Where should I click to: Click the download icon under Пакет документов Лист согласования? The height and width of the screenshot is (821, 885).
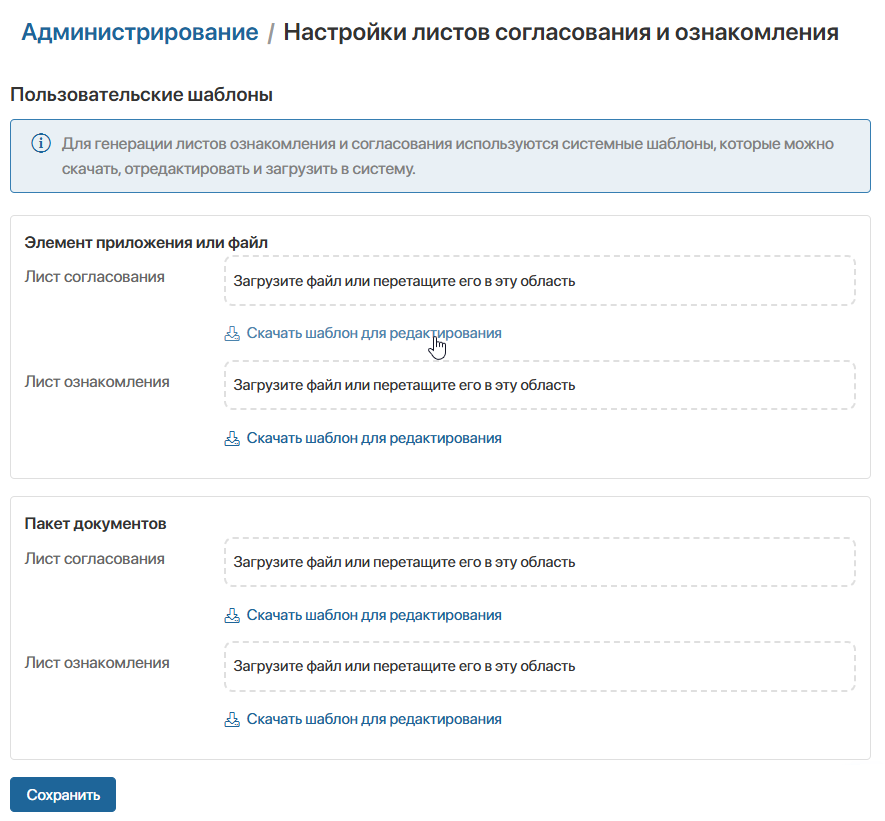click(x=232, y=615)
